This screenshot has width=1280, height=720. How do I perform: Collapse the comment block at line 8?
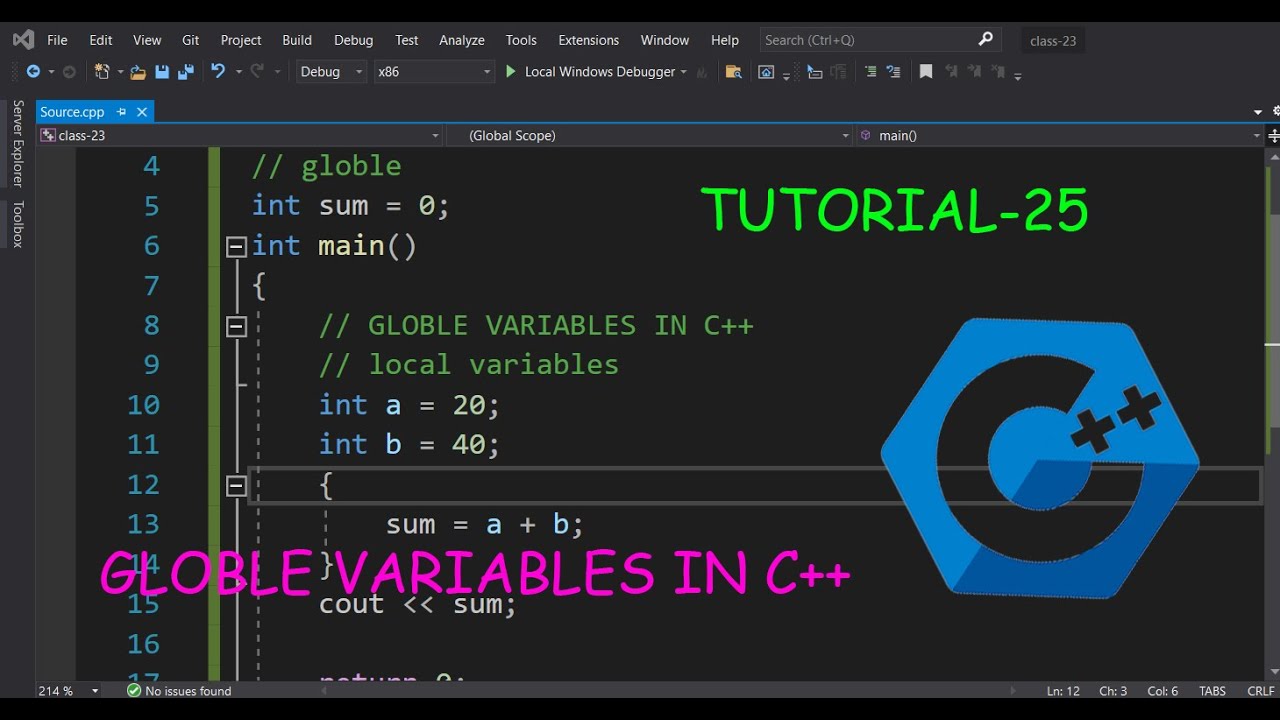pos(236,326)
